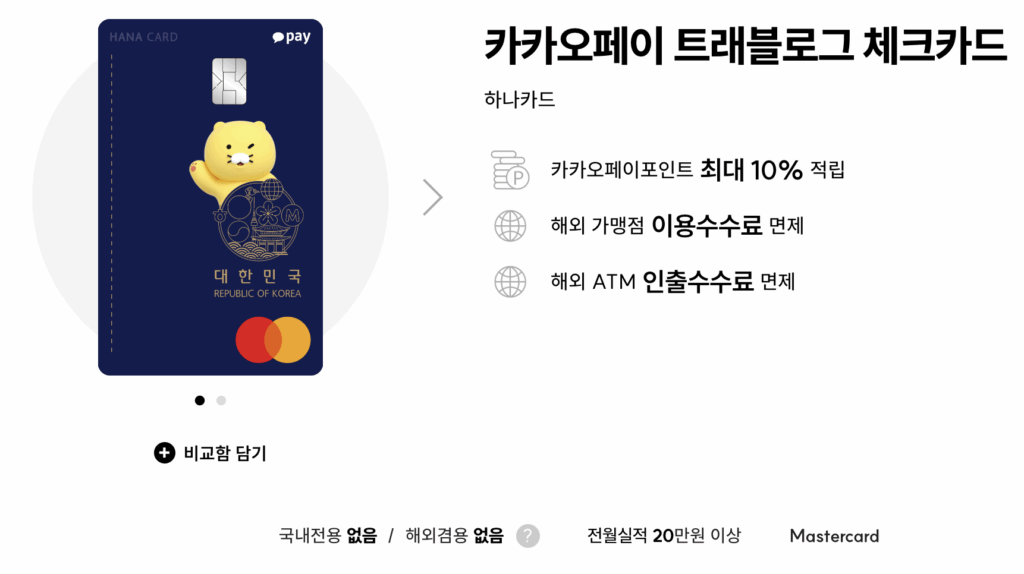Click the coin stack point icon
Viewport: 1024px width, 574px height.
click(x=510, y=170)
